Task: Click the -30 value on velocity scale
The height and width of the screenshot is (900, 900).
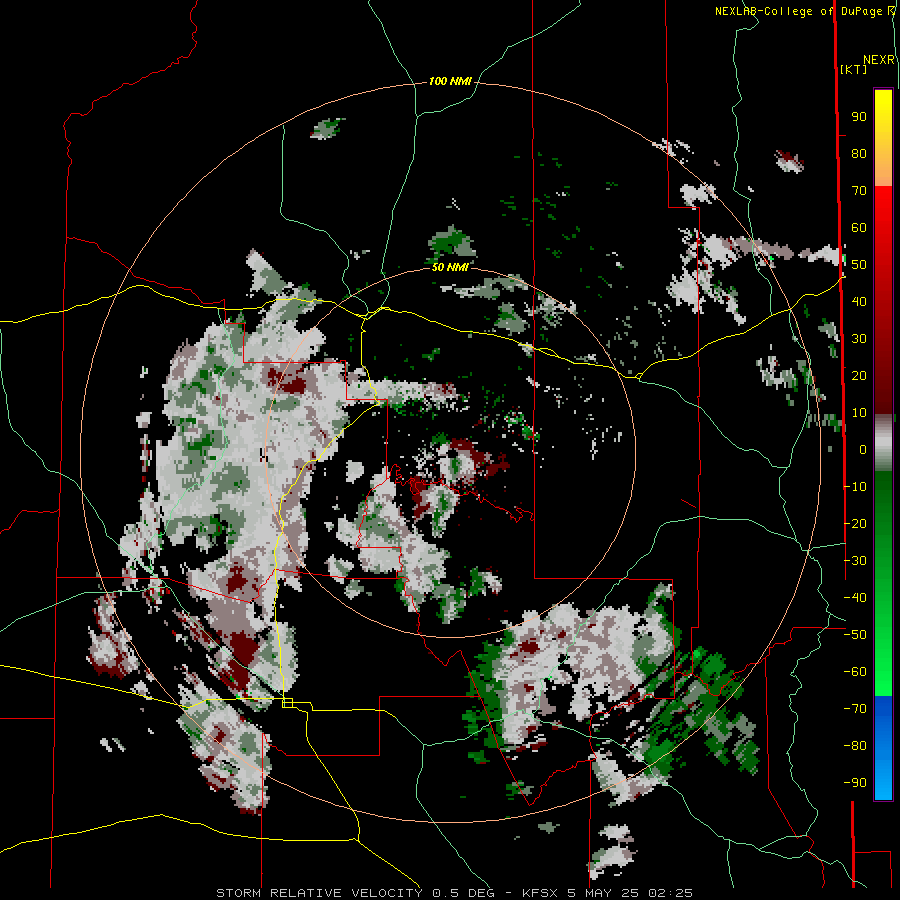Action: pos(855,561)
